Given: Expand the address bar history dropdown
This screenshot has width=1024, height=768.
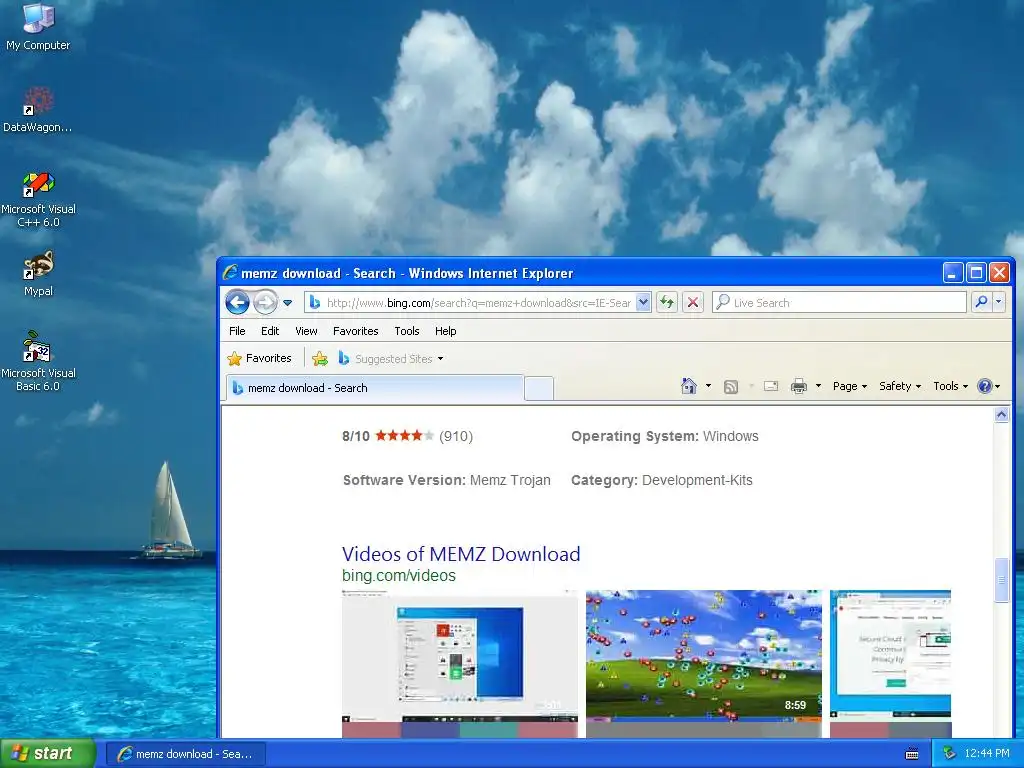Looking at the screenshot, I should (x=643, y=302).
